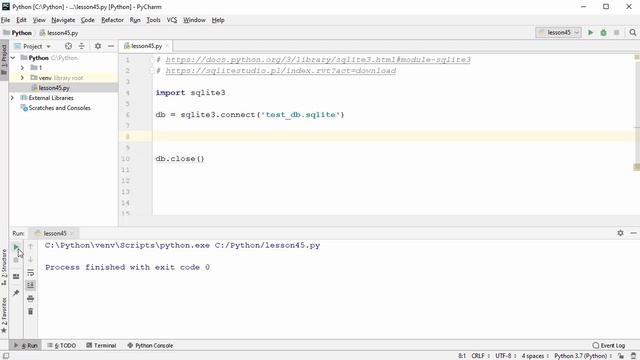Rerun lesson45 in the Run panel
Viewport: 640px width, 360px height.
[x=16, y=247]
